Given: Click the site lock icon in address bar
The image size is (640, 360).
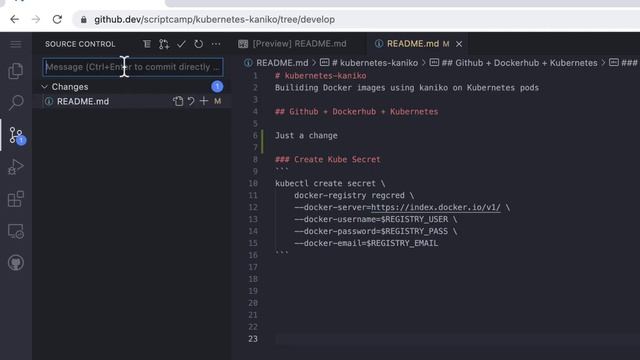Looking at the screenshot, I should pos(84,20).
